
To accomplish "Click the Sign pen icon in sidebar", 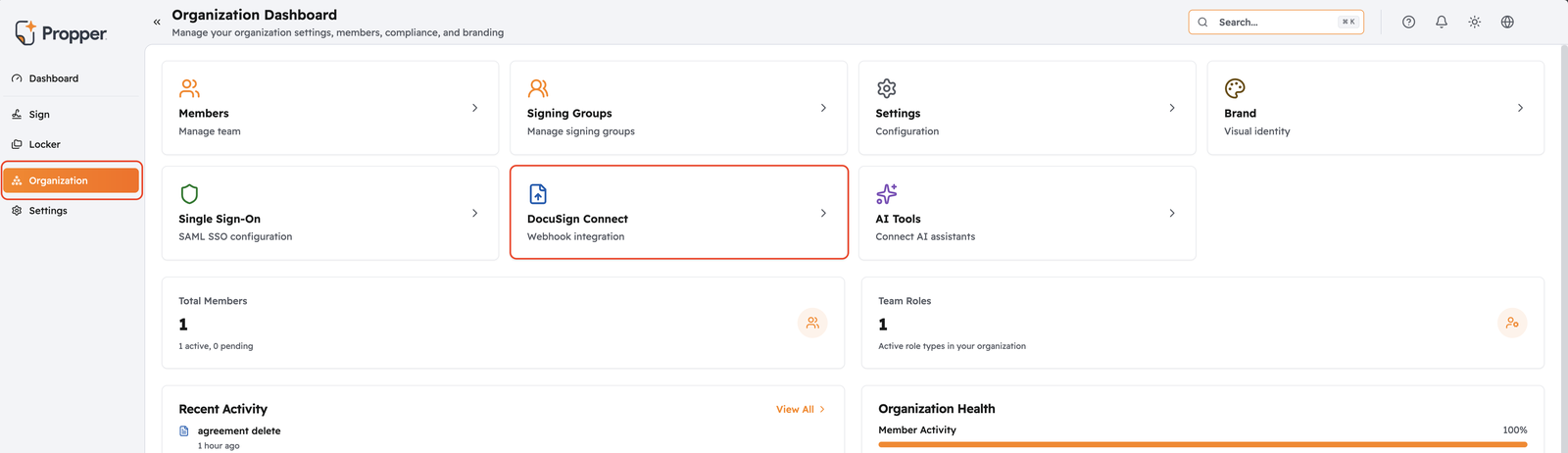I will pos(17,115).
